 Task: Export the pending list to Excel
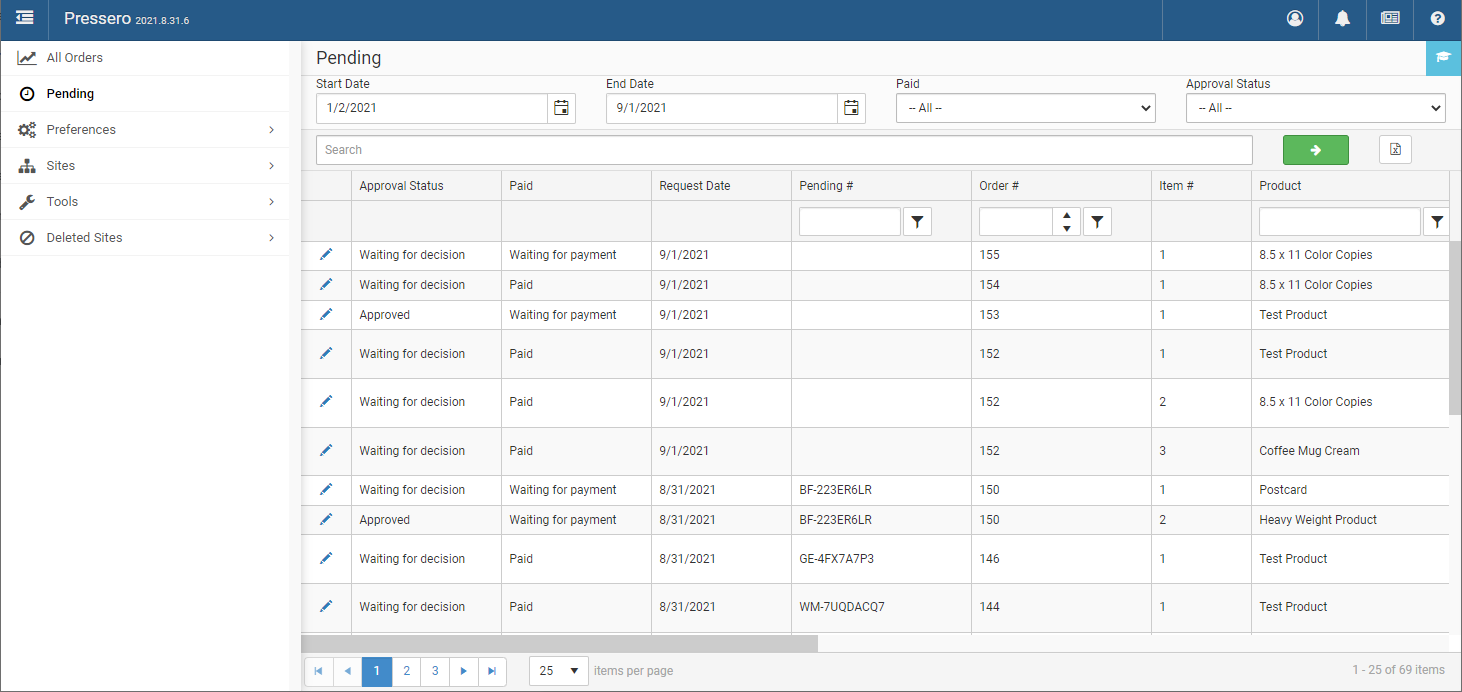coord(1395,150)
